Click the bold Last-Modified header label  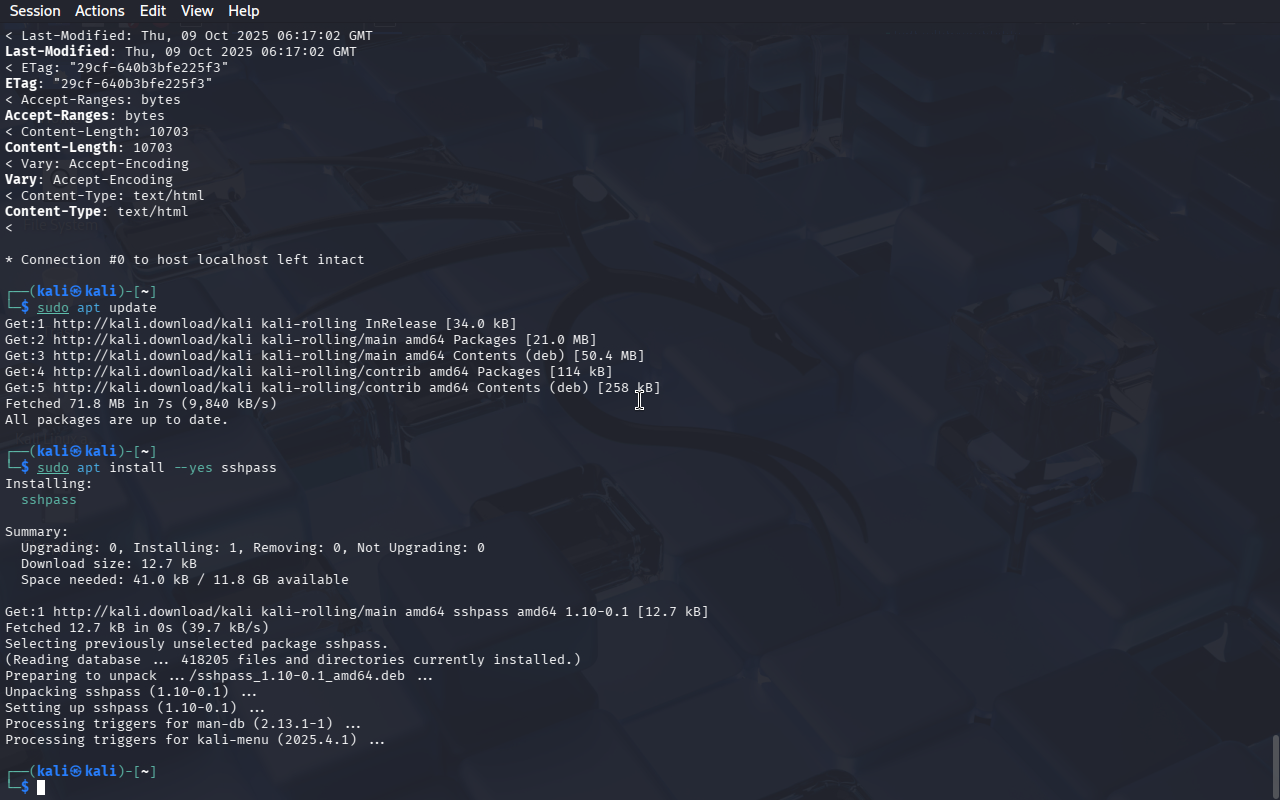(57, 52)
